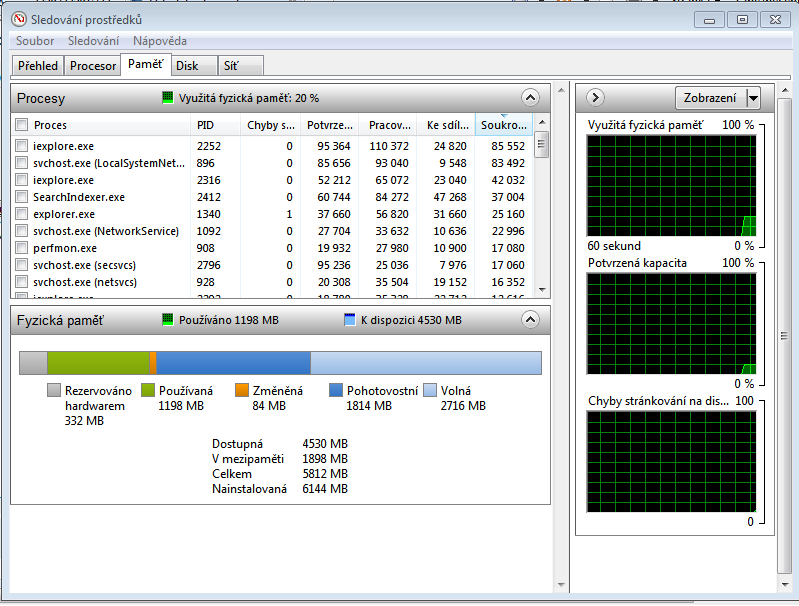Check the svchost.exe (netsvcs) checkbox
Screen dimensions: 799x606
[21, 282]
